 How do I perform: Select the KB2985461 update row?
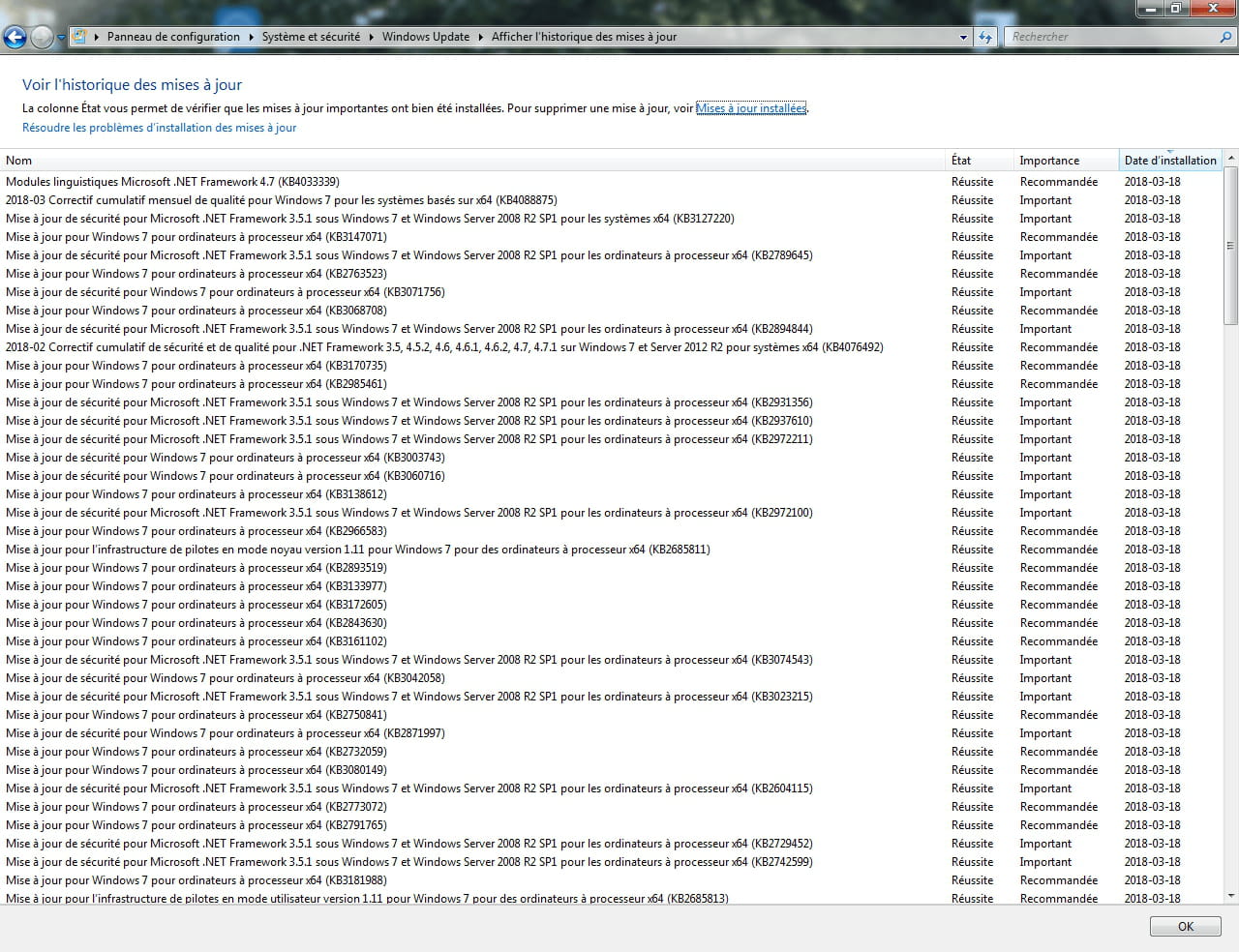612,384
